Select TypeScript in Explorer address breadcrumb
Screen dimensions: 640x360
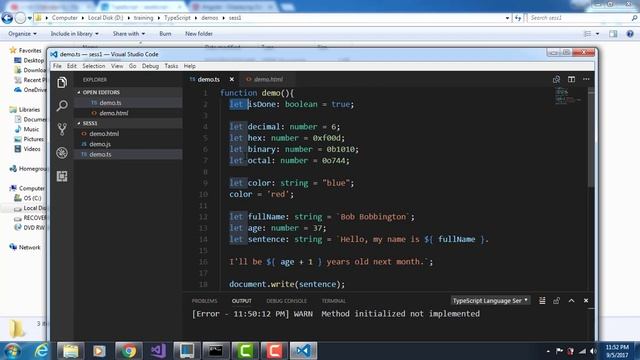click(x=177, y=18)
